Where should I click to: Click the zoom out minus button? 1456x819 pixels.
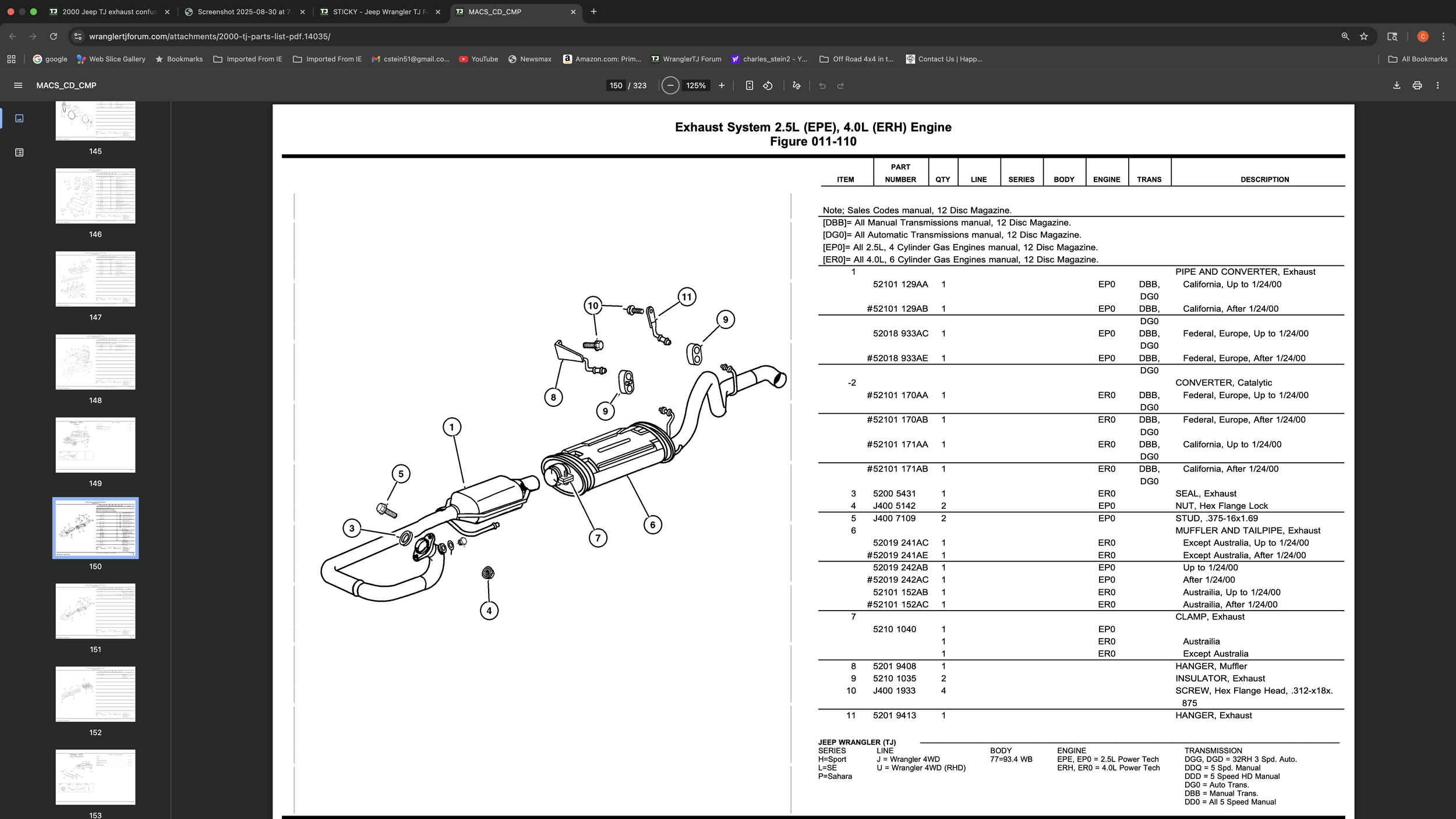[x=670, y=86]
